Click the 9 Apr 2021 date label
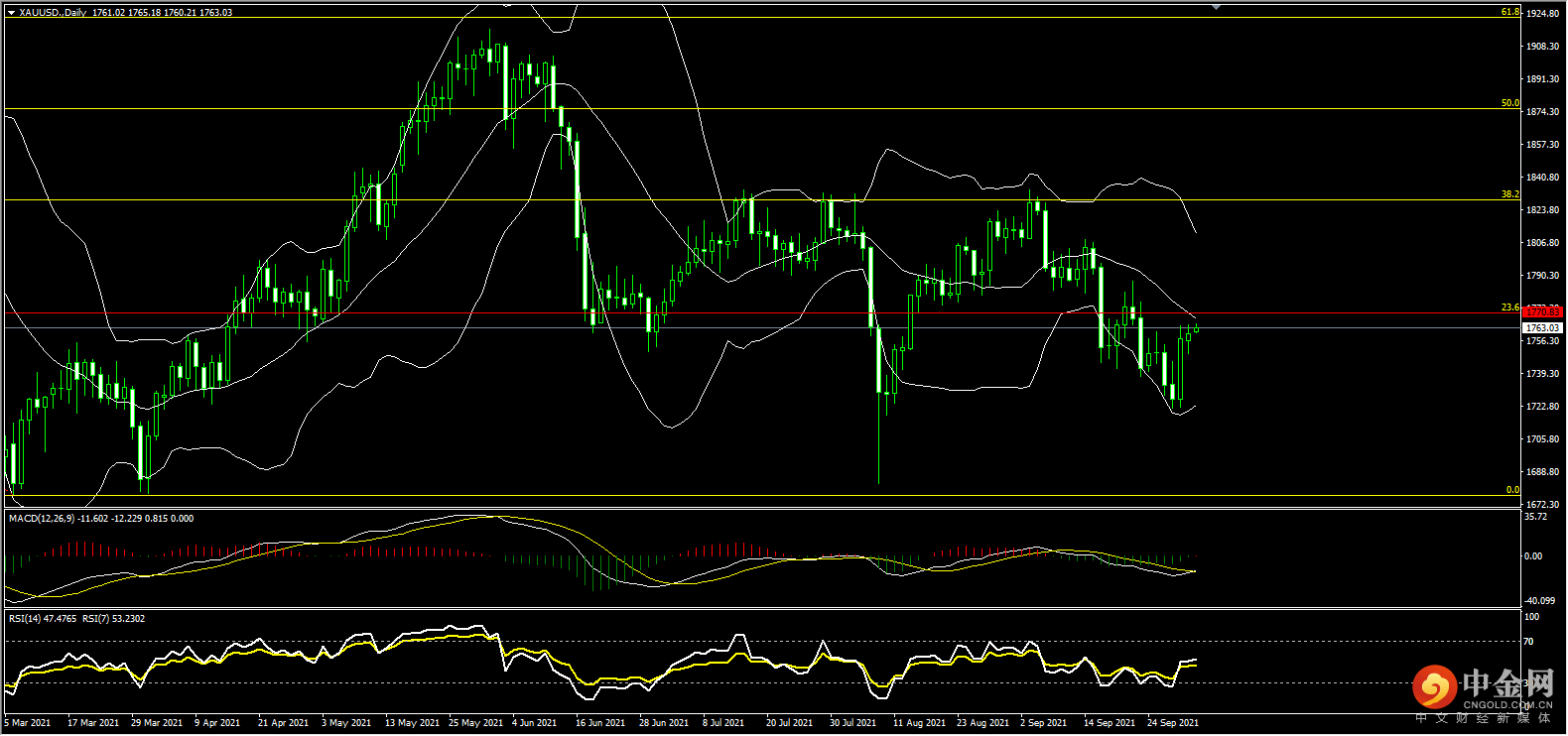The width and height of the screenshot is (1568, 736). coord(217,723)
